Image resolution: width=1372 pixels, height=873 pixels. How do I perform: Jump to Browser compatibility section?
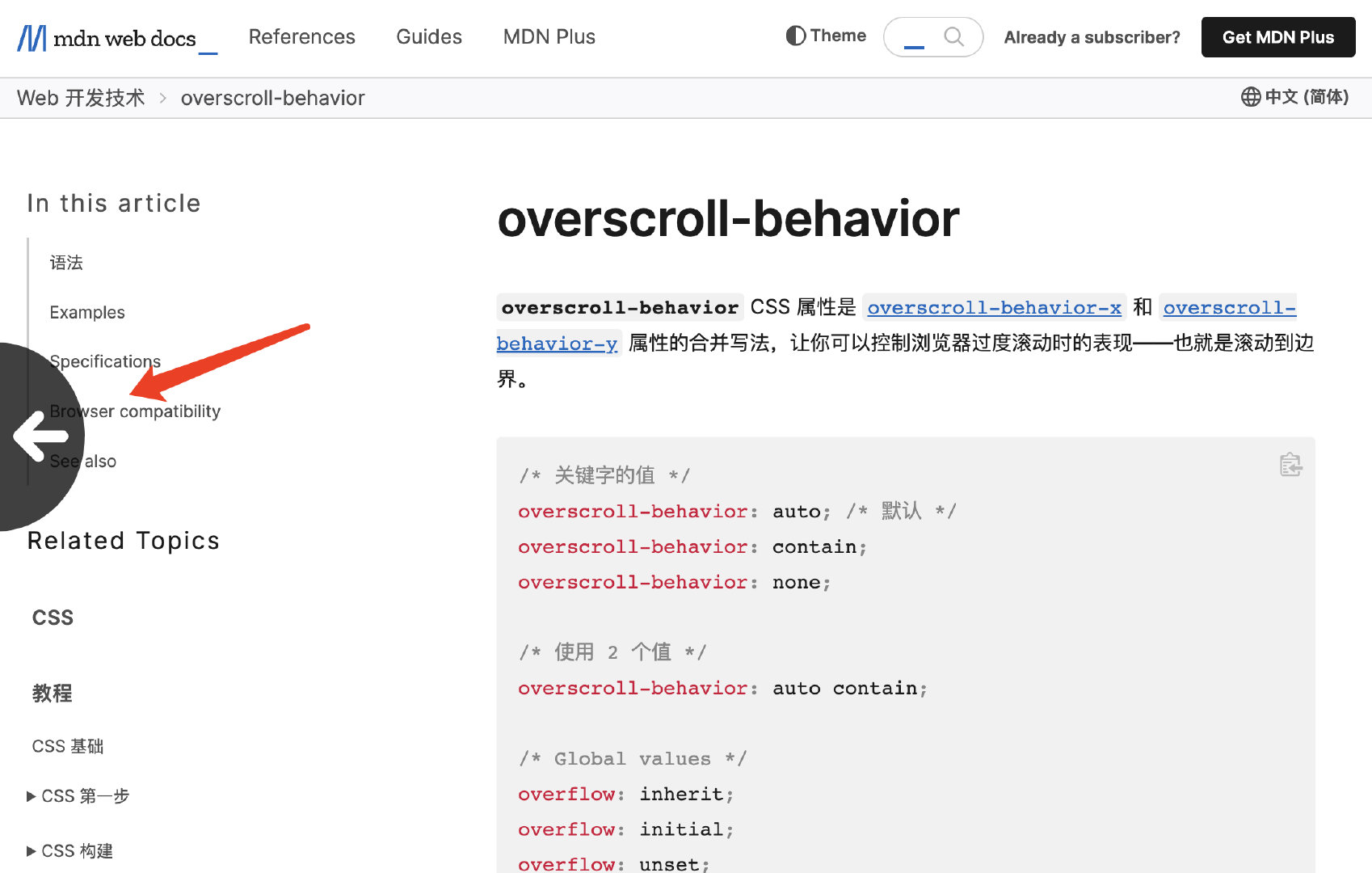point(135,411)
